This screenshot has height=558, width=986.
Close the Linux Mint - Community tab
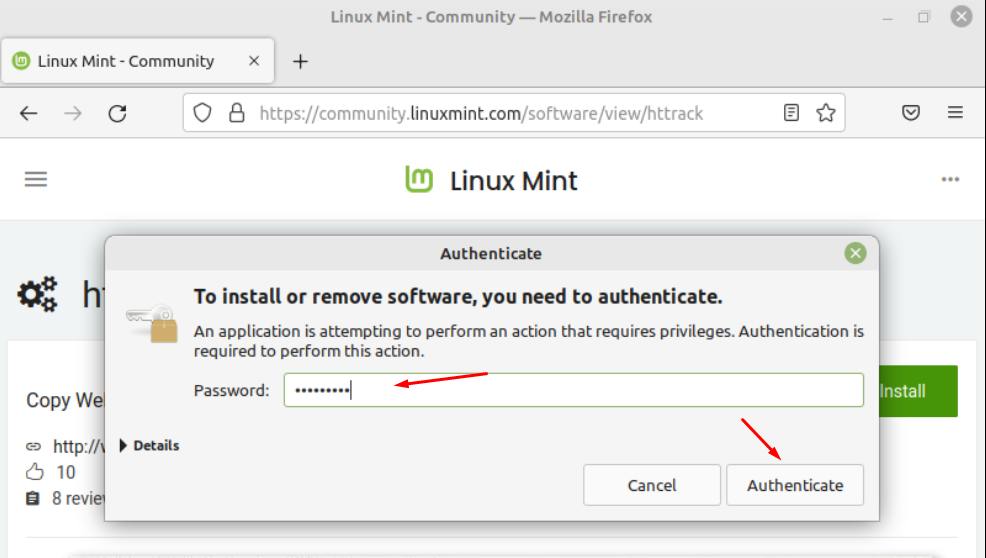click(x=254, y=61)
